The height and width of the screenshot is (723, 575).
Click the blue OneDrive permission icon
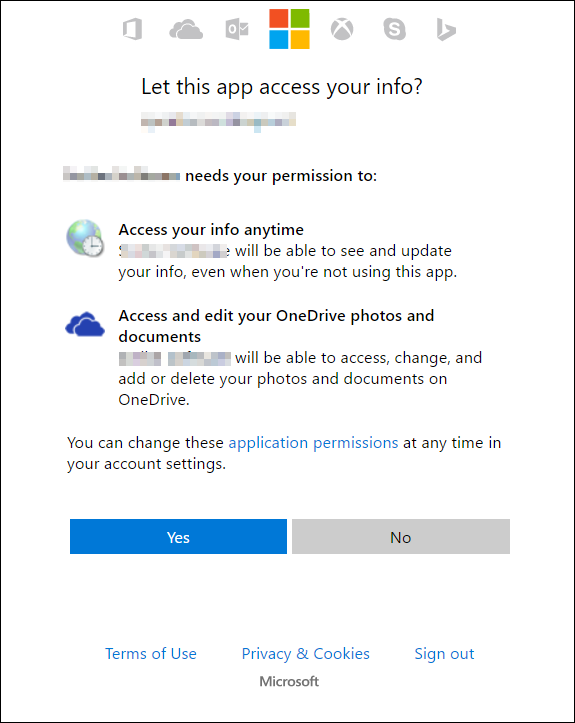point(85,324)
